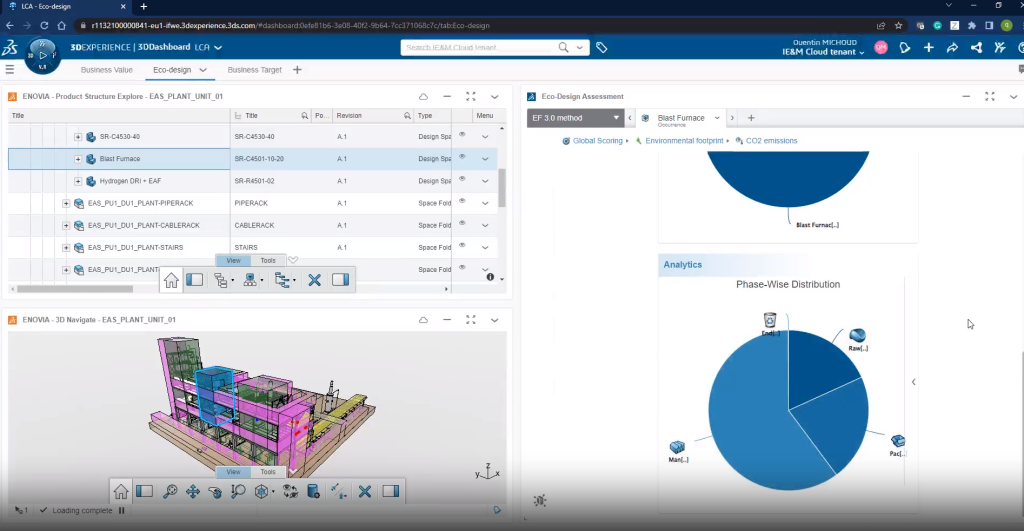The image size is (1024, 531).
Task: Add a new dashboard tab with plus
Action: pyautogui.click(x=297, y=70)
